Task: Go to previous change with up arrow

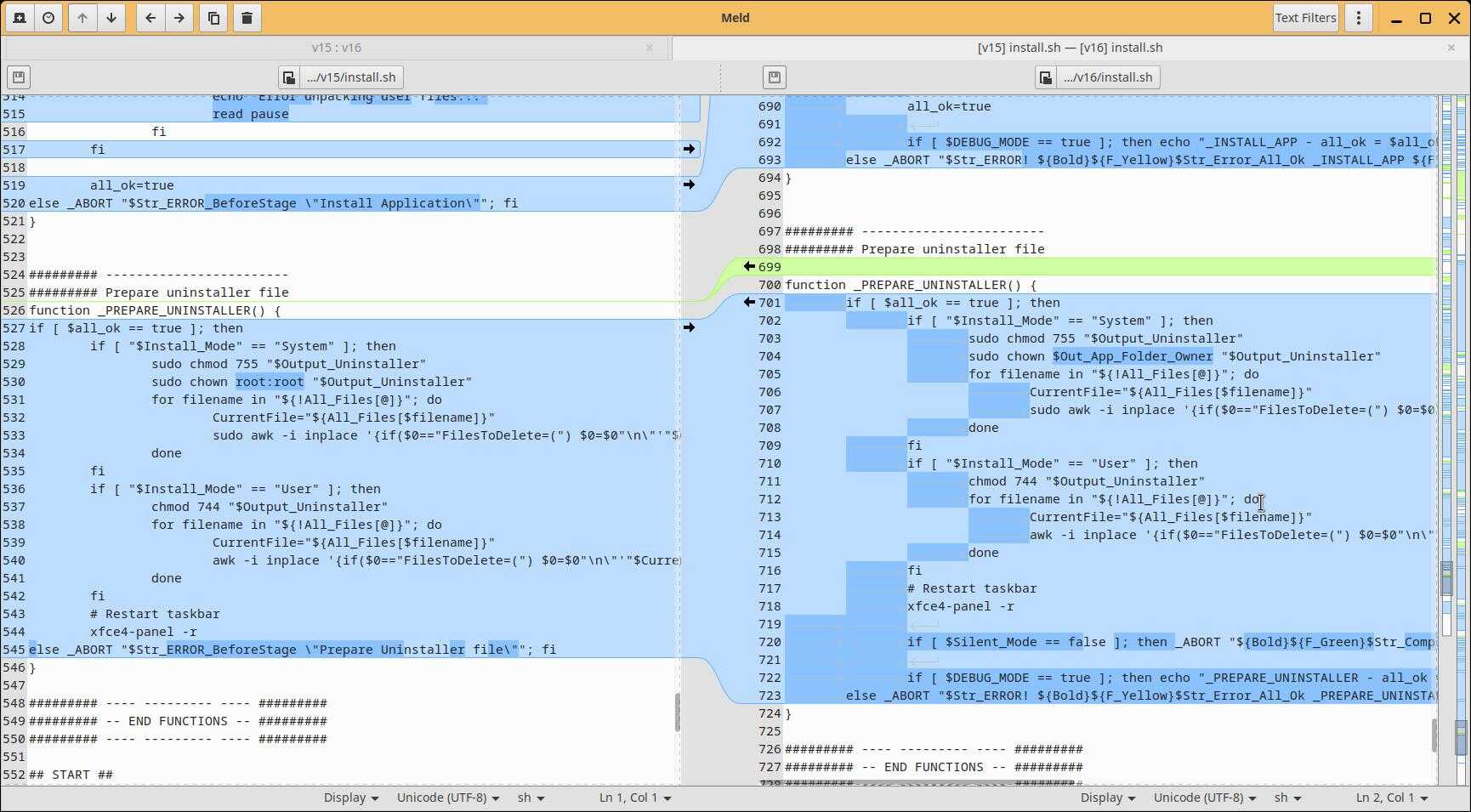Action: point(82,18)
